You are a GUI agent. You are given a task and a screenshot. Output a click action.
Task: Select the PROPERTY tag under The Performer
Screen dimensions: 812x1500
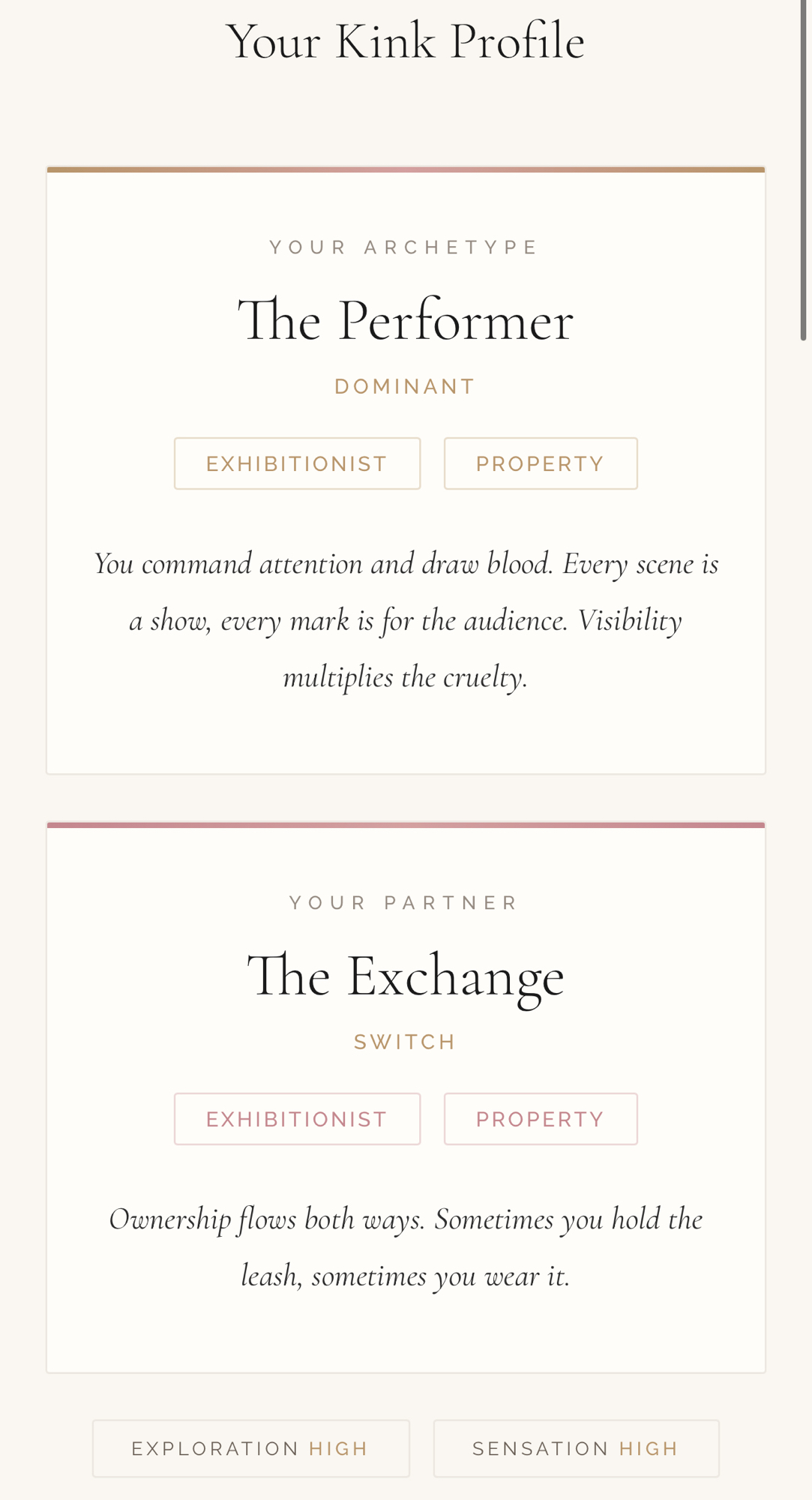[541, 463]
